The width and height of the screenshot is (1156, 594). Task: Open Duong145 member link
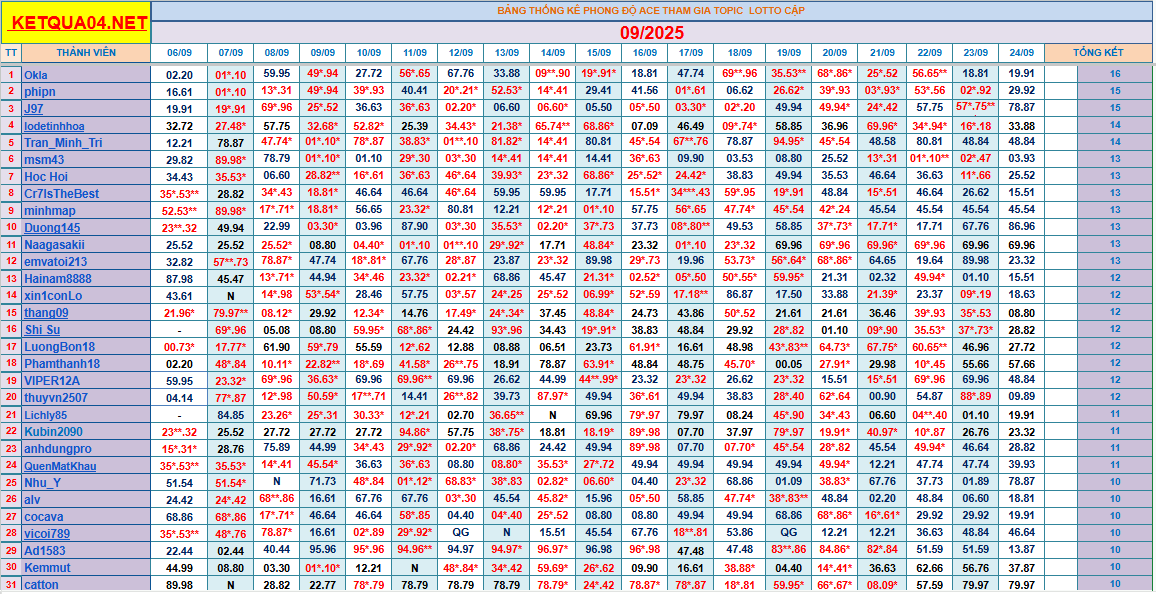pyautogui.click(x=52, y=227)
